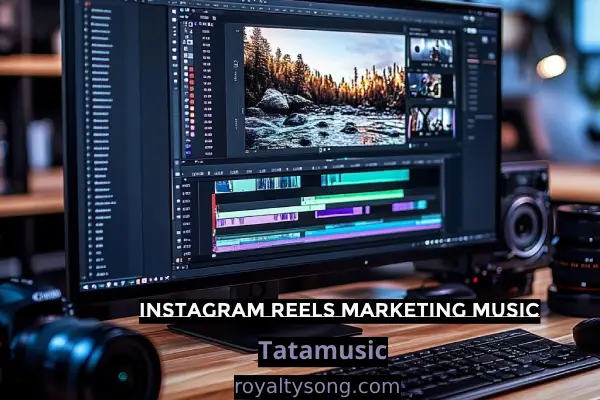Select the top media thumbnail in right panel
The width and height of the screenshot is (600, 400).
(431, 51)
